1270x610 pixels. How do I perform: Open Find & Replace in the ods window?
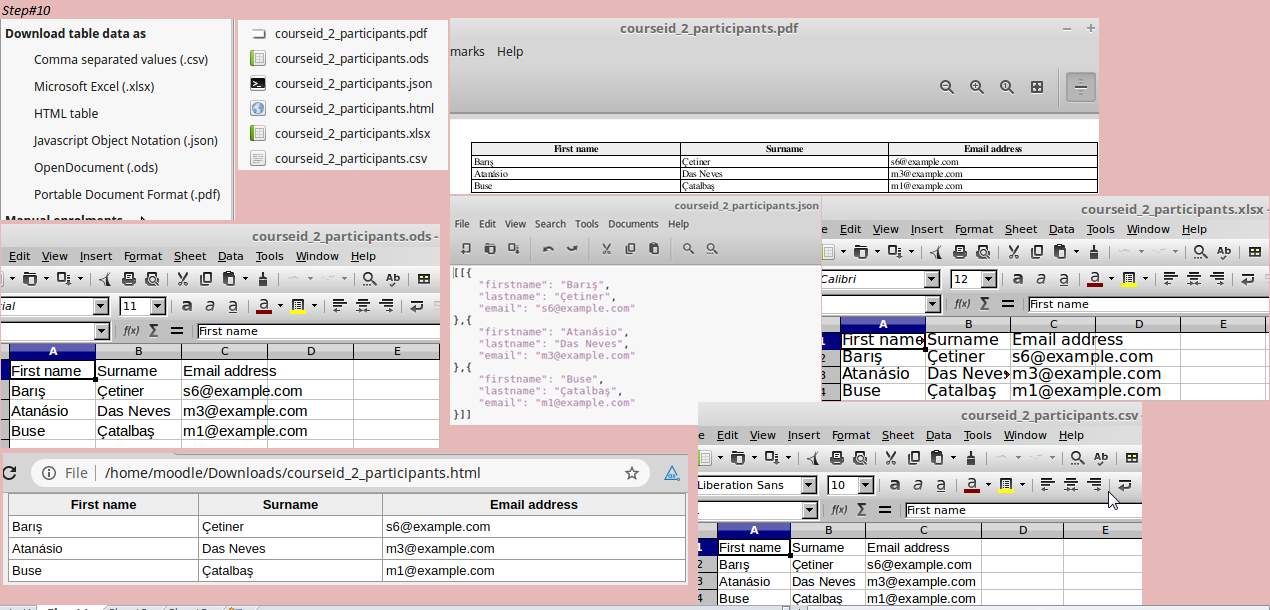tap(369, 279)
